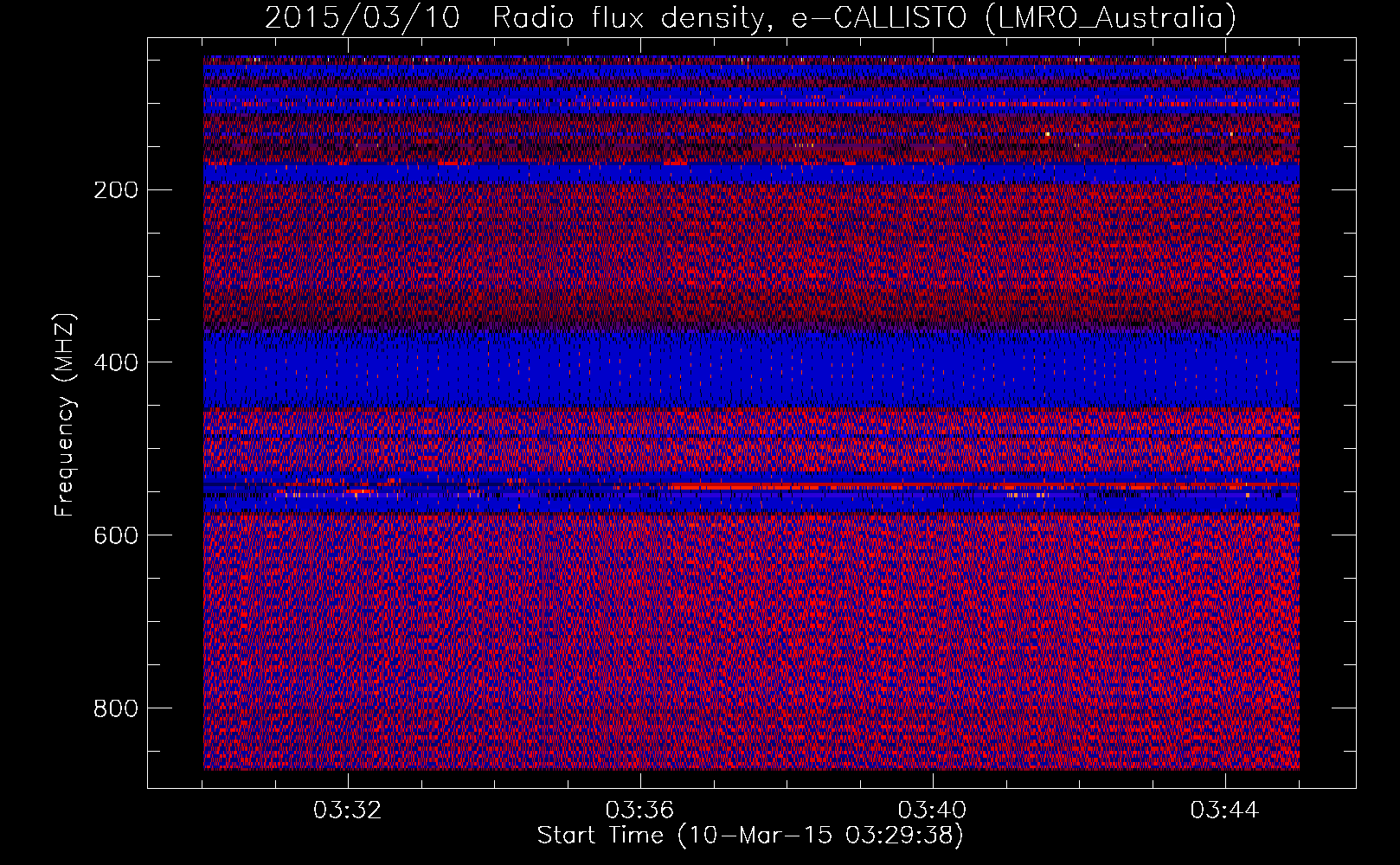Screen dimensions: 1400x865
Task: Click the 03:32 time axis label
Action: point(348,811)
